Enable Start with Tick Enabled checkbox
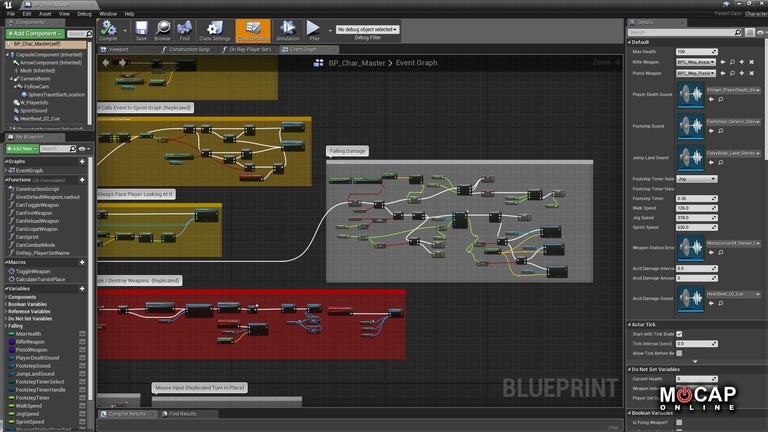The height and width of the screenshot is (432, 768). click(x=680, y=334)
